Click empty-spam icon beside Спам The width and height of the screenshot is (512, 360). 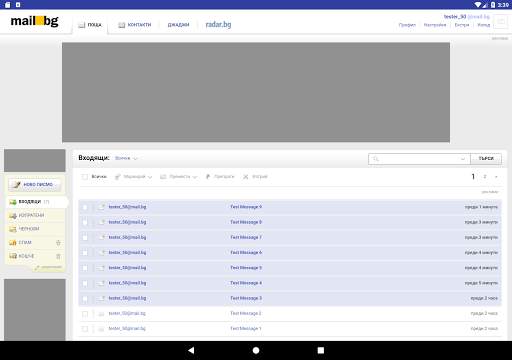pos(58,243)
